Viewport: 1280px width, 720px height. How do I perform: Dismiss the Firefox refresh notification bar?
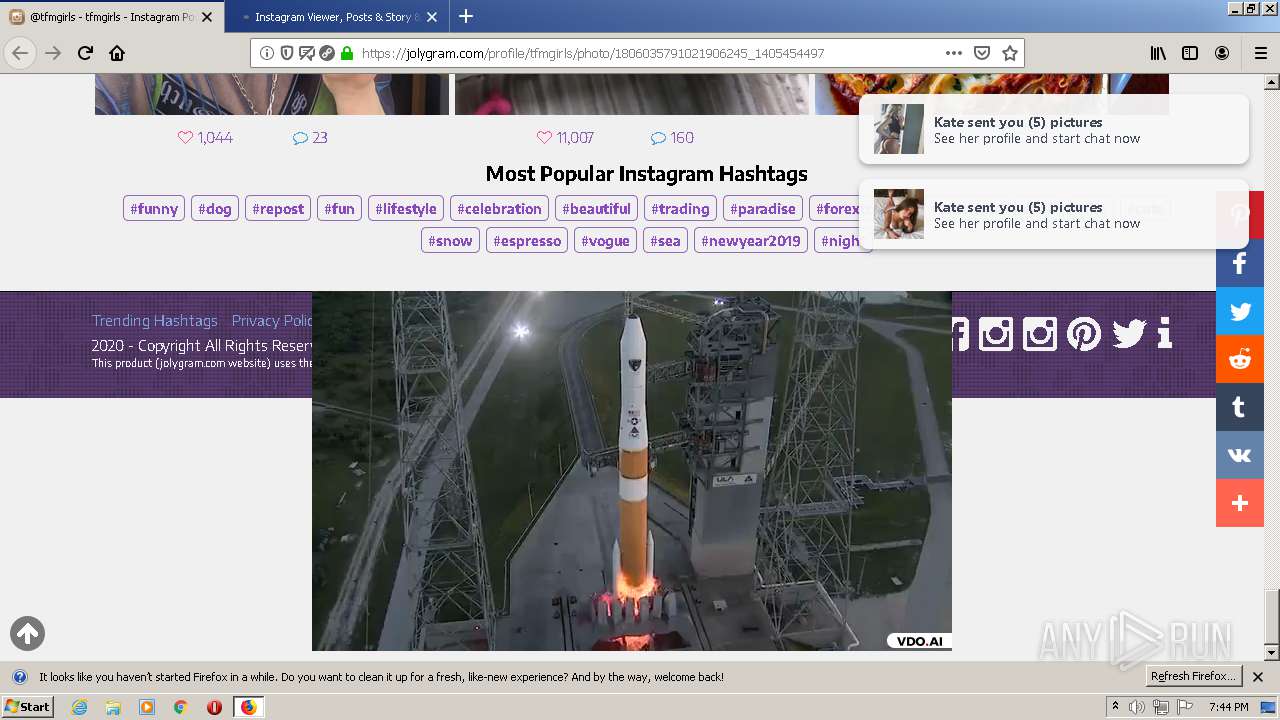tap(1258, 677)
